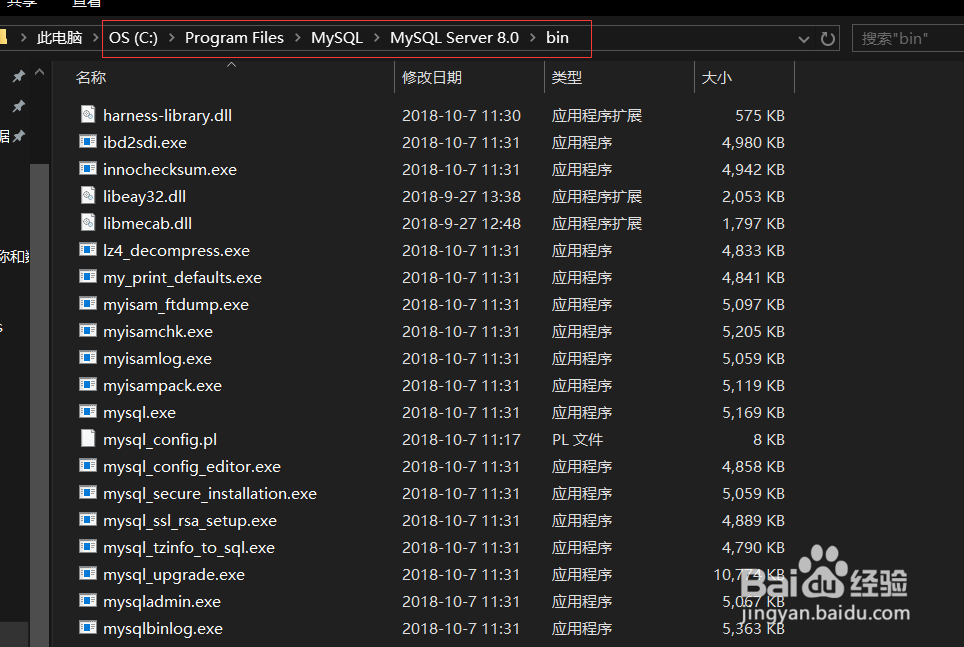Select file name mysql.exe
The width and height of the screenshot is (964, 647).
click(139, 413)
